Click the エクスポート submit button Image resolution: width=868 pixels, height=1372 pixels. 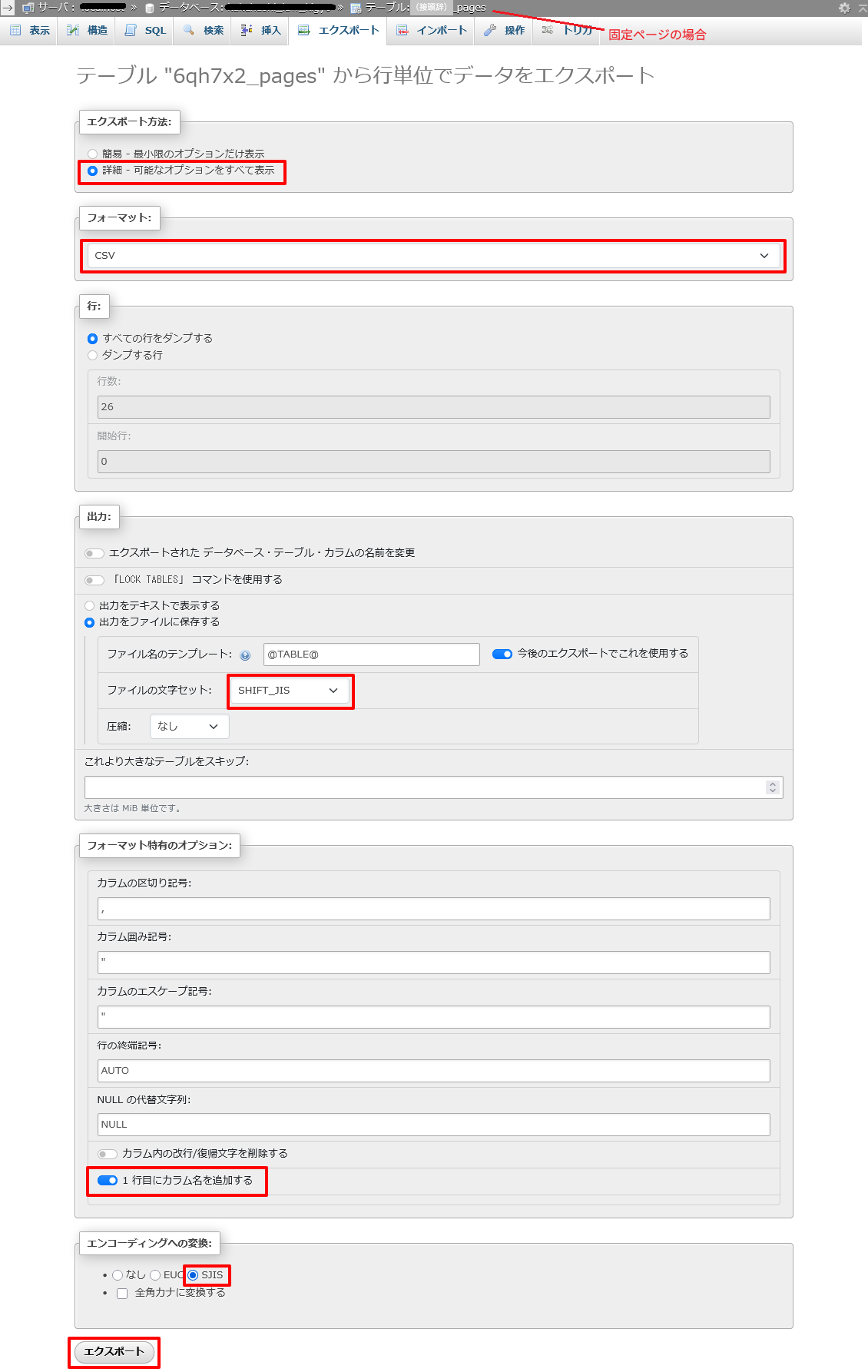pos(114,1351)
